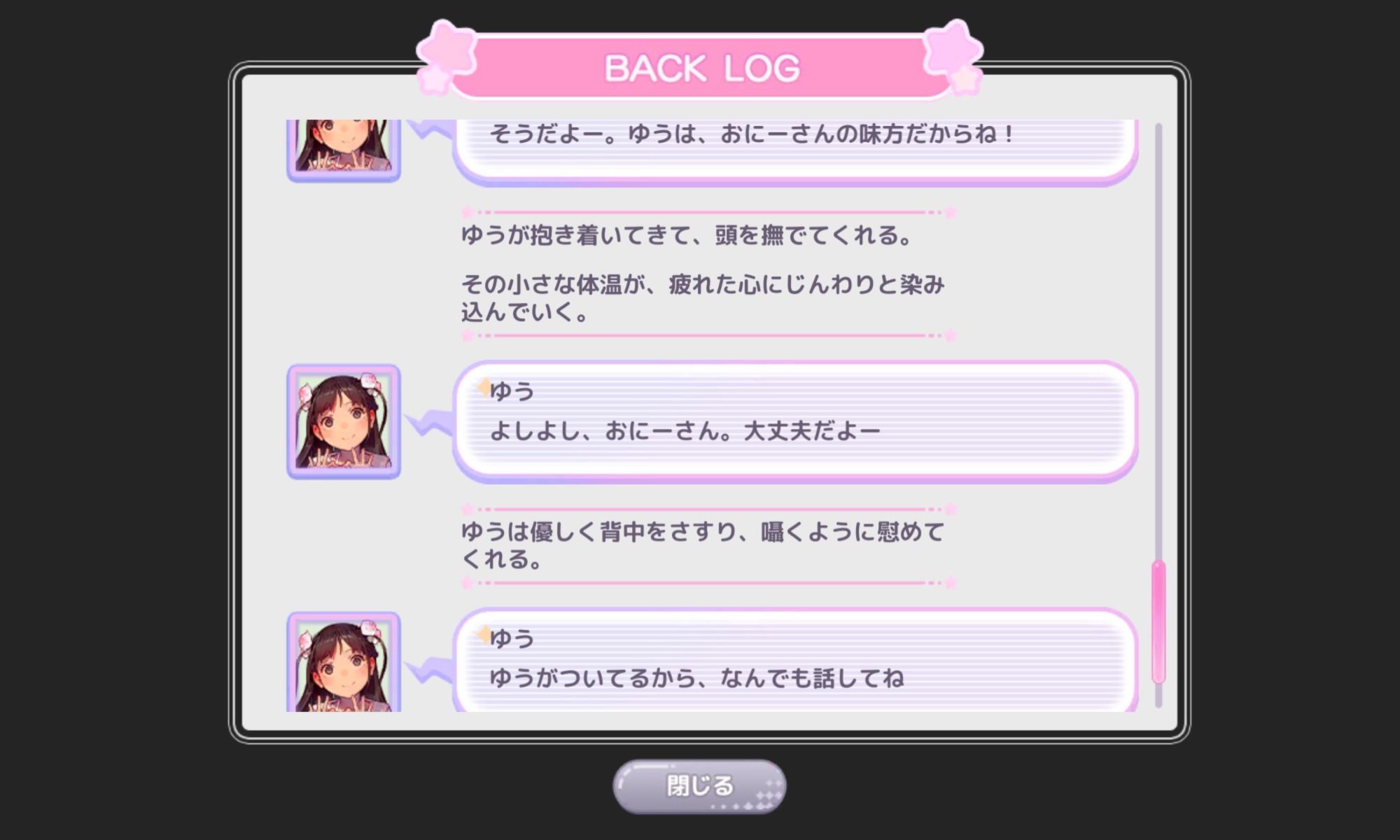The height and width of the screenshot is (840, 1400).
Task: Select Yuu's avatar beside ゆうがついてるから line
Action: [344, 662]
